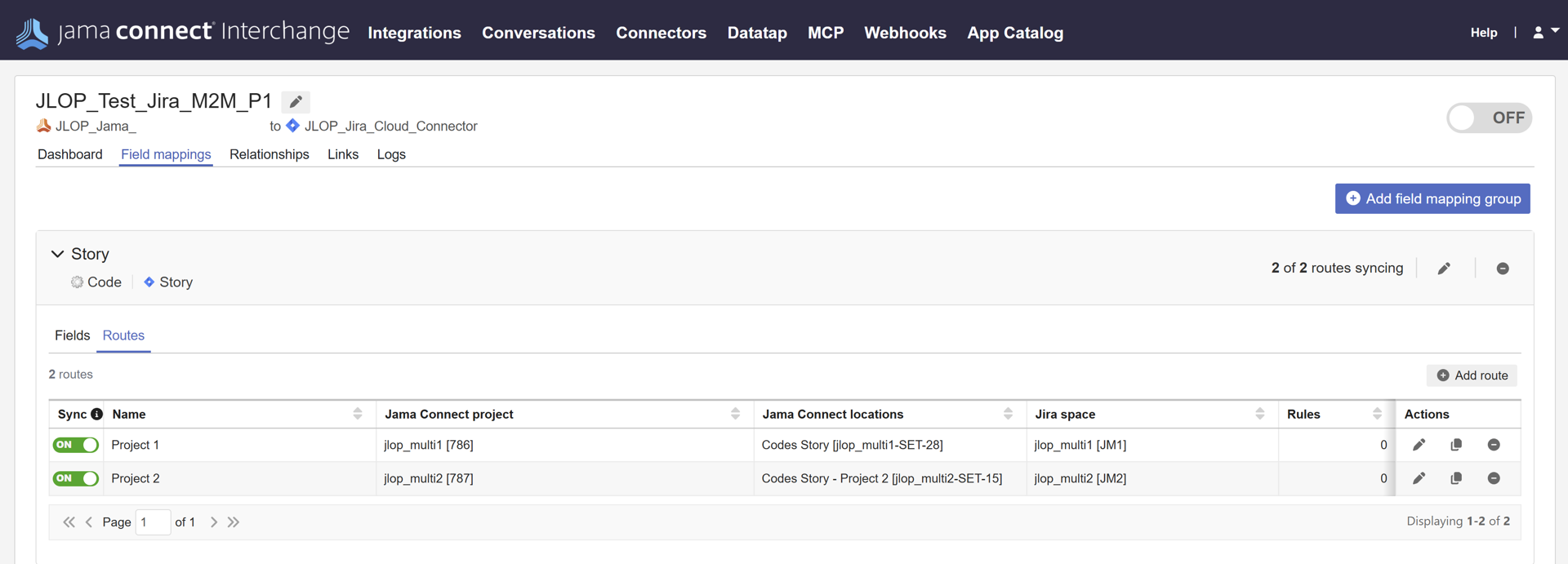The image size is (1568, 564).
Task: Select the Routes sub-tab
Action: point(123,335)
